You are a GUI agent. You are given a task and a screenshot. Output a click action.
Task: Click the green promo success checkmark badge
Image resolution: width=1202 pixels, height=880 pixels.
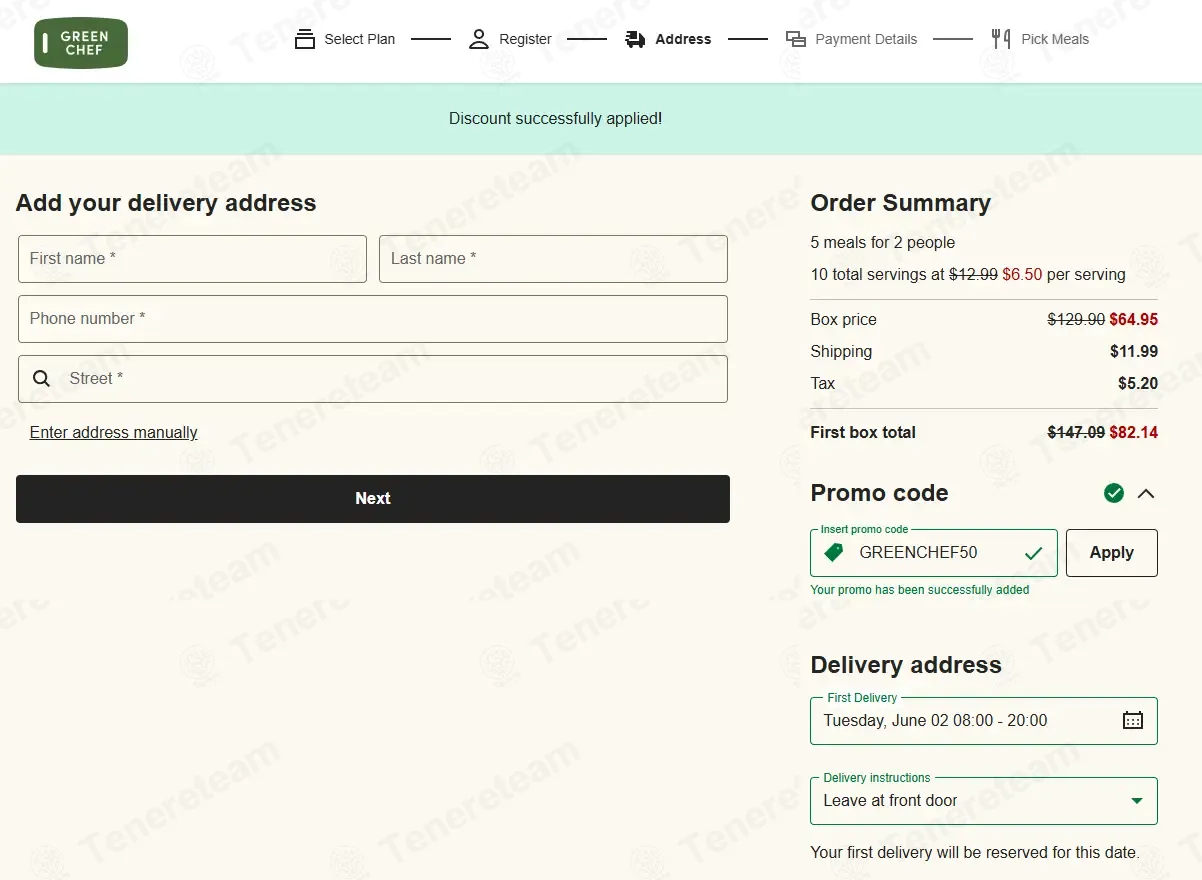point(1114,493)
